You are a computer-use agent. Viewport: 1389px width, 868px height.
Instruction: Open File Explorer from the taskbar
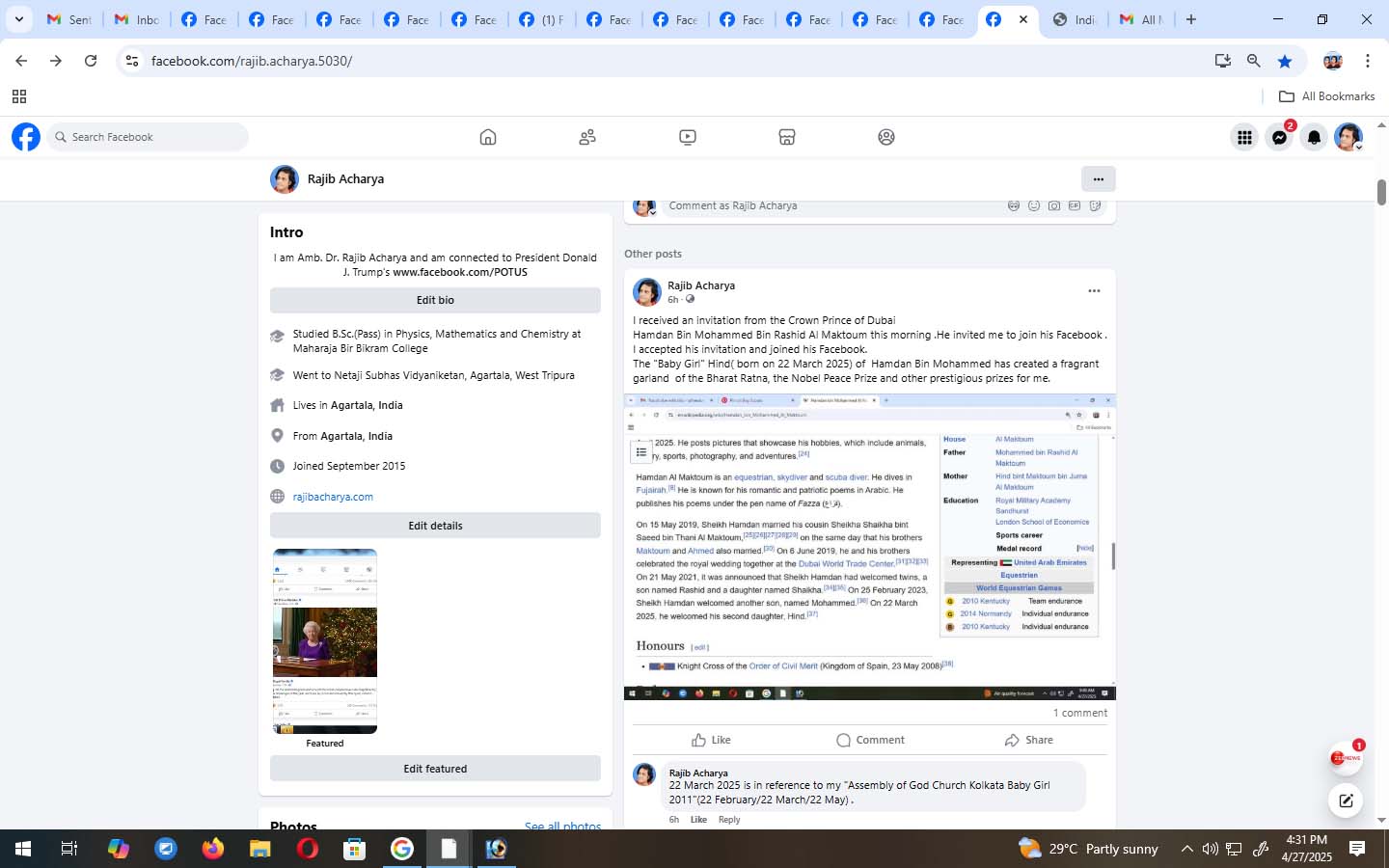[260, 849]
